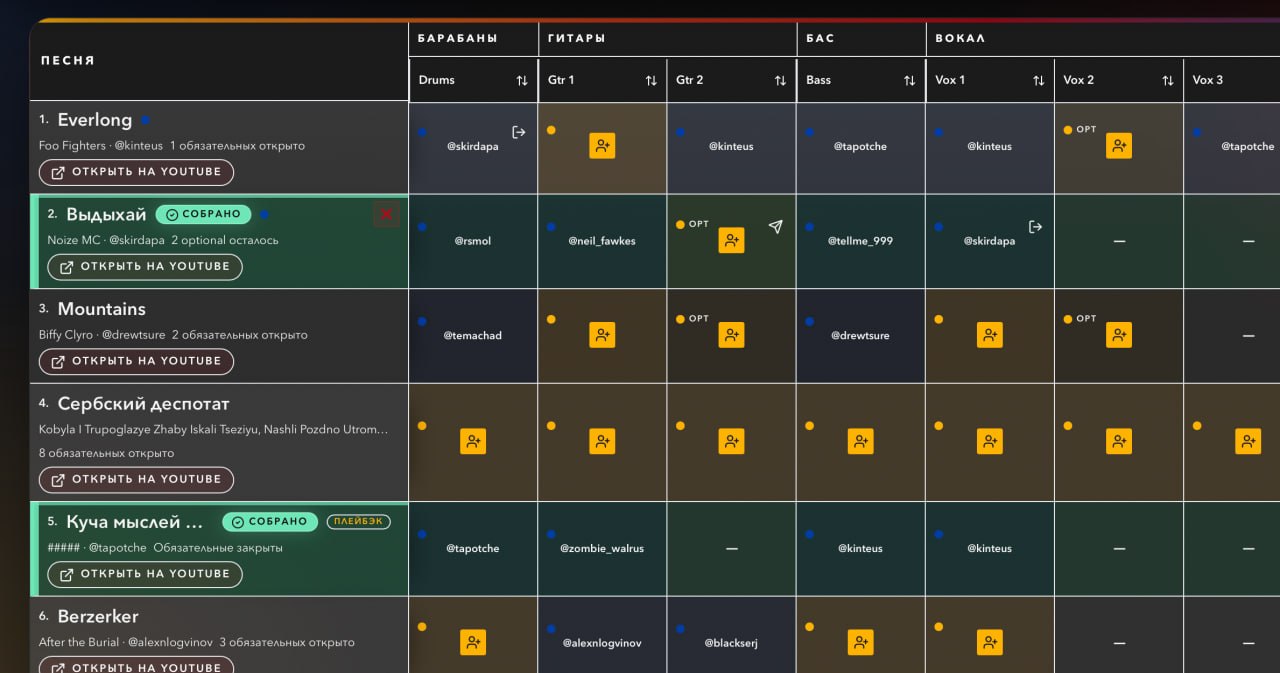Sort by Drums column
This screenshot has width=1280, height=673.
521,80
